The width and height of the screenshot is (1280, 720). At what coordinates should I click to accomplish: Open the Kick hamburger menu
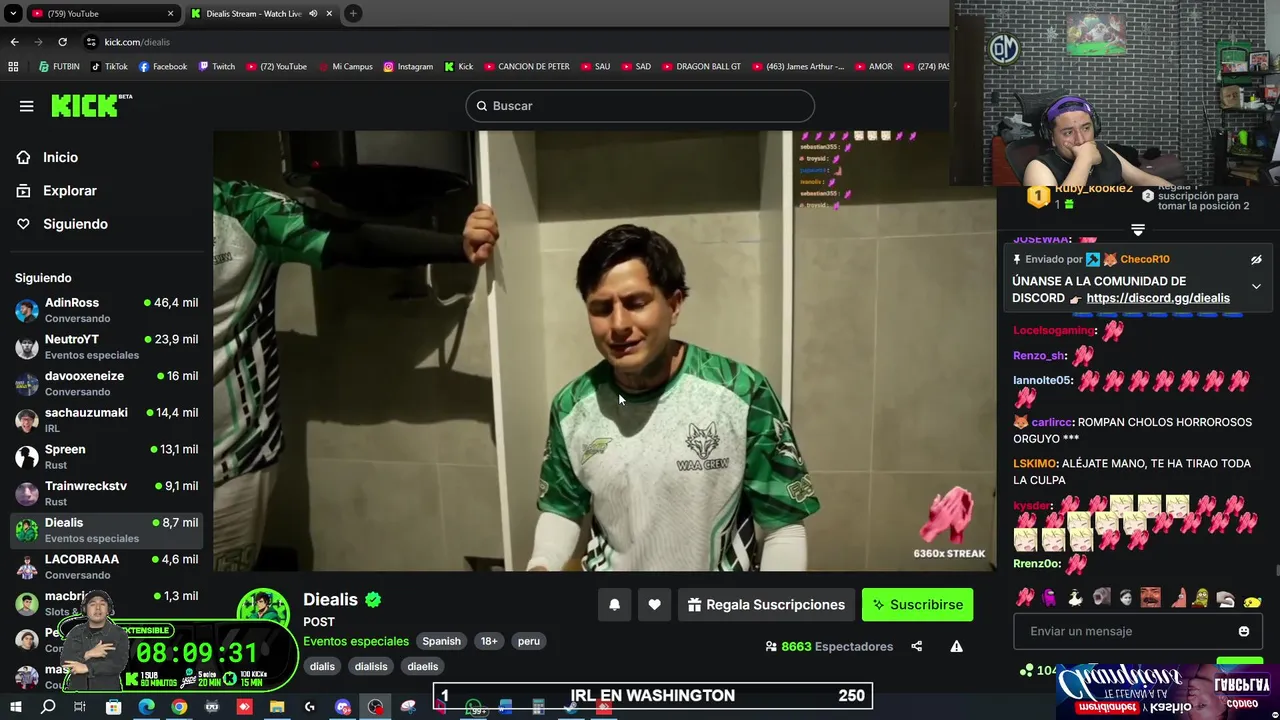coord(27,106)
